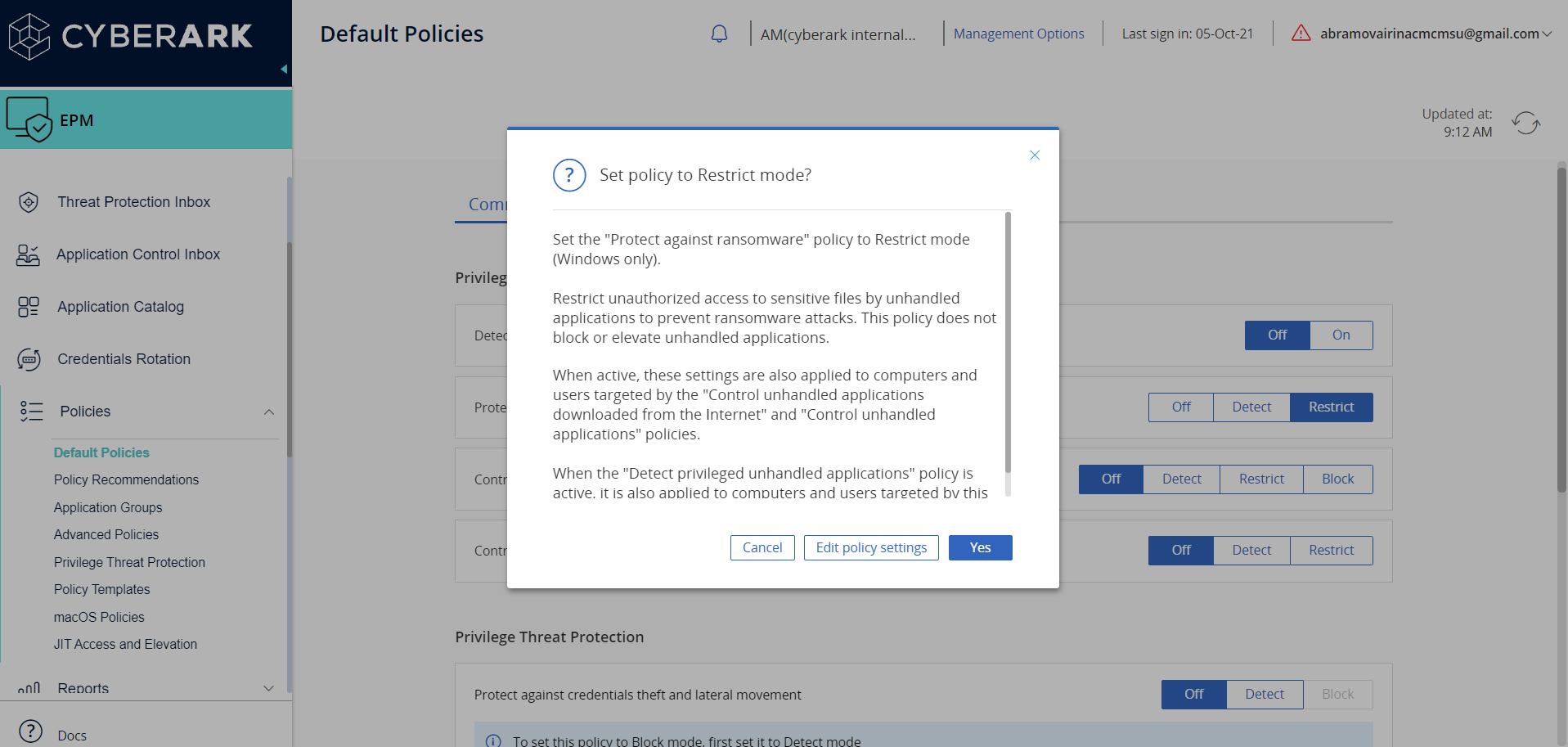
Task: Click the Application Catalog icon
Action: [x=29, y=307]
